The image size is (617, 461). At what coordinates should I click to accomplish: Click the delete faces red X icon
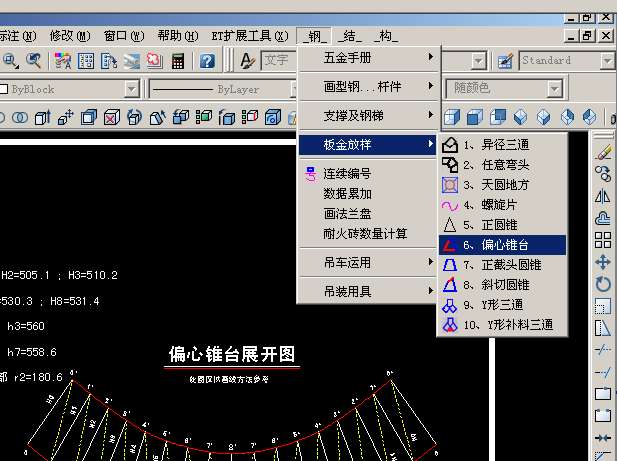point(112,117)
